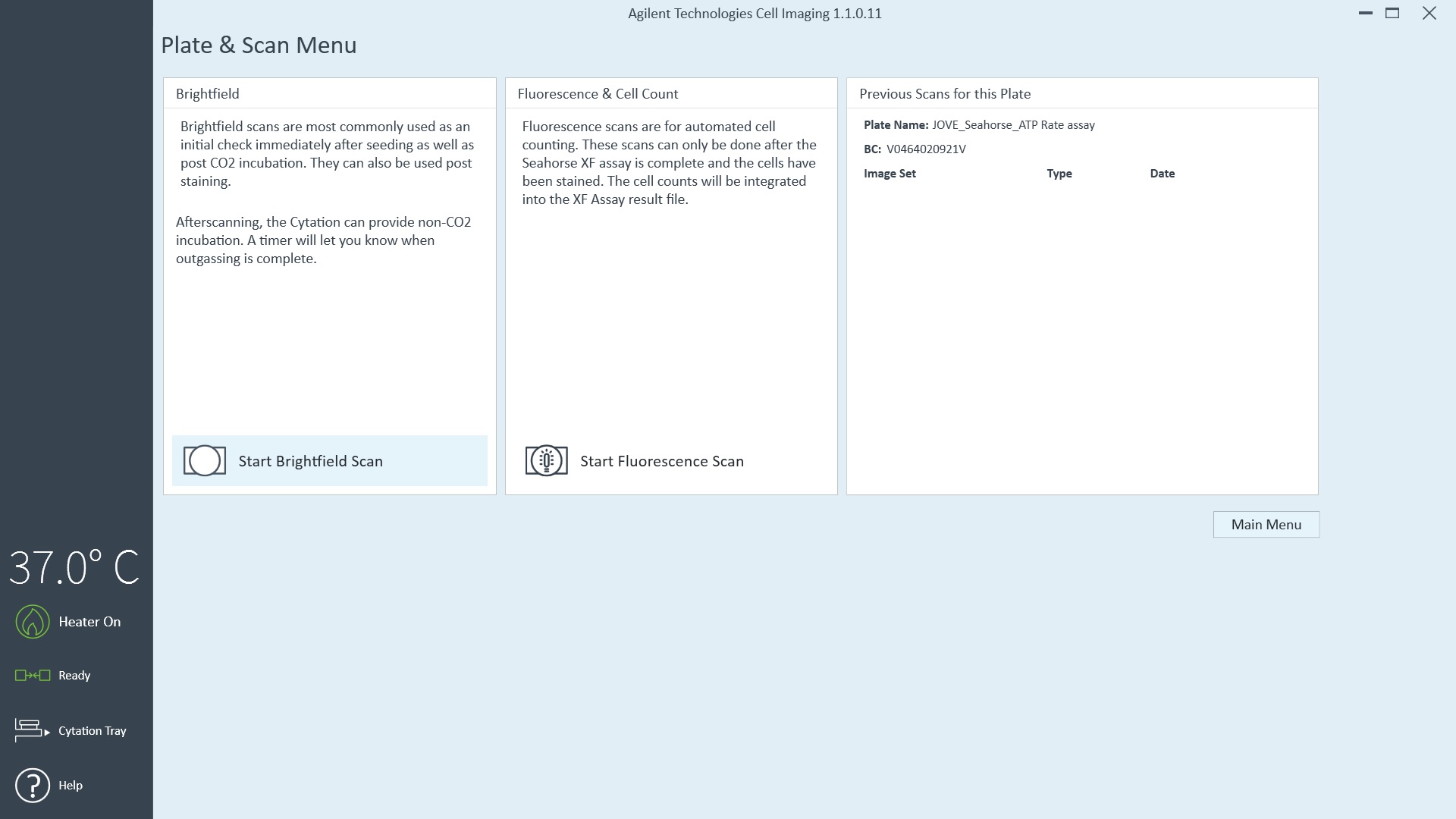The image size is (1456, 819).
Task: Click the Cytation Tray eject icon
Action: tap(31, 730)
